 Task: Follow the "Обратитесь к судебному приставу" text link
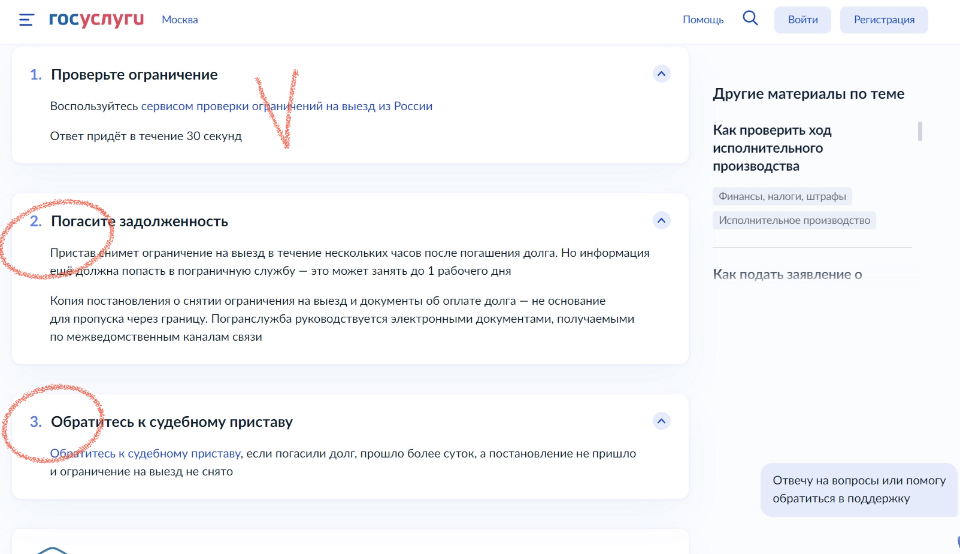click(x=146, y=453)
